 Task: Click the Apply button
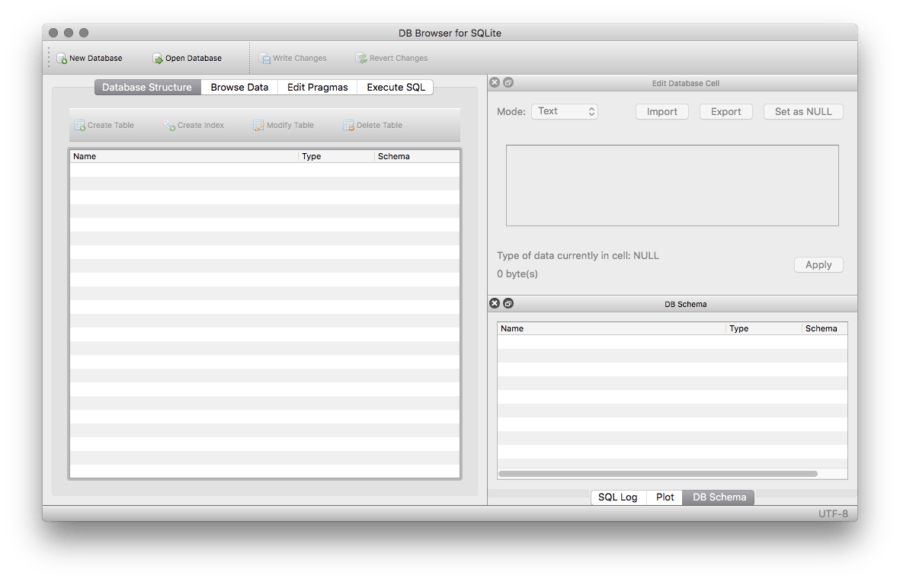[818, 265]
